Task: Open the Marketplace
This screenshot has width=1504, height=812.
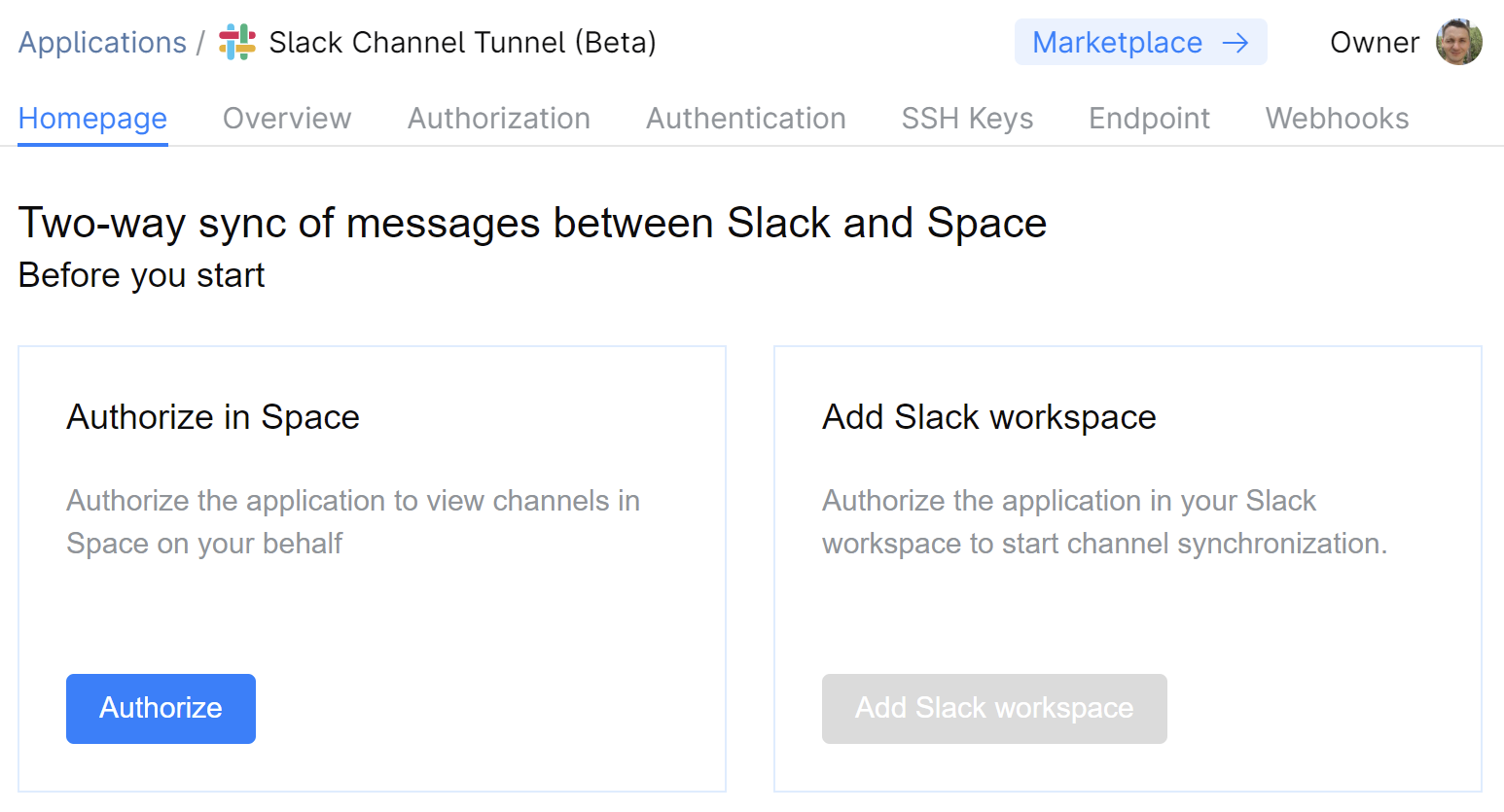Action: pos(1117,42)
